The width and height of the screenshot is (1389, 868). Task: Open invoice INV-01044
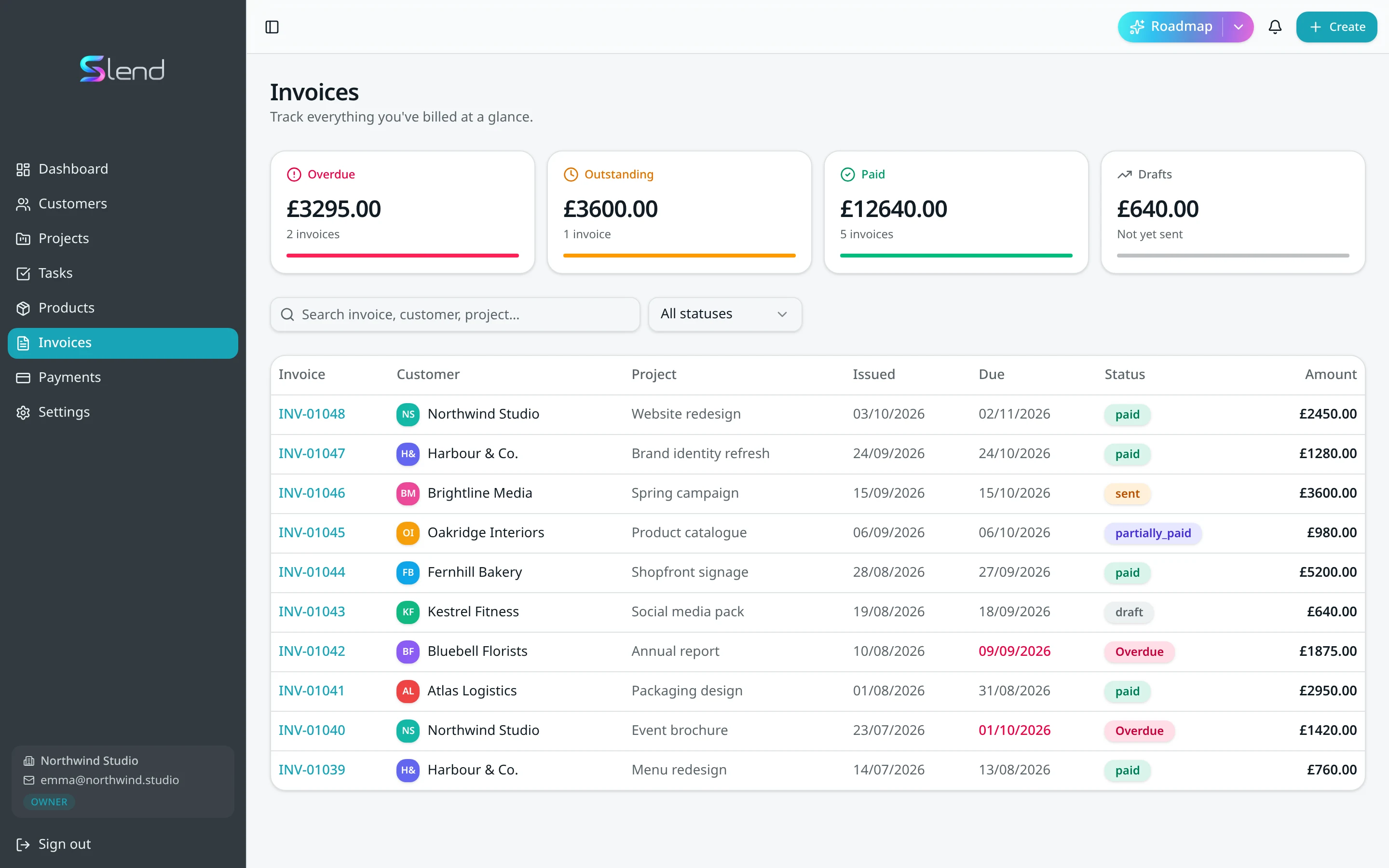click(x=312, y=572)
